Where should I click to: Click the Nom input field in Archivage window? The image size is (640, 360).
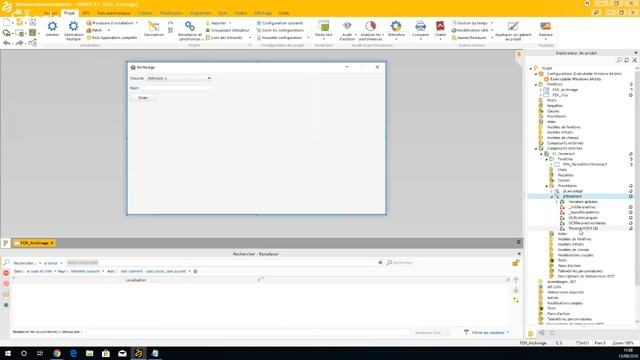(x=176, y=88)
